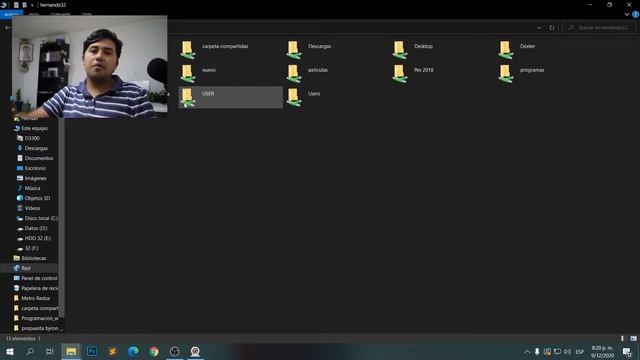This screenshot has width=640, height=360.
Task: Open the Desktop shared folder icon
Action: [x=400, y=50]
